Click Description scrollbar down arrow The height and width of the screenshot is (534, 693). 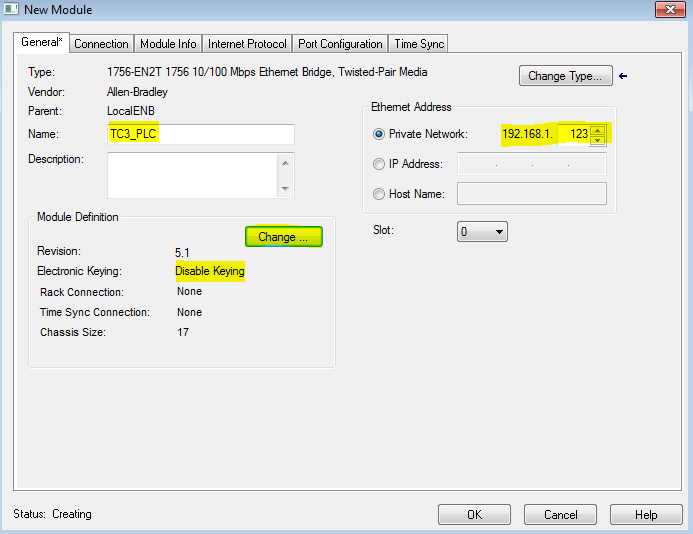(x=286, y=189)
